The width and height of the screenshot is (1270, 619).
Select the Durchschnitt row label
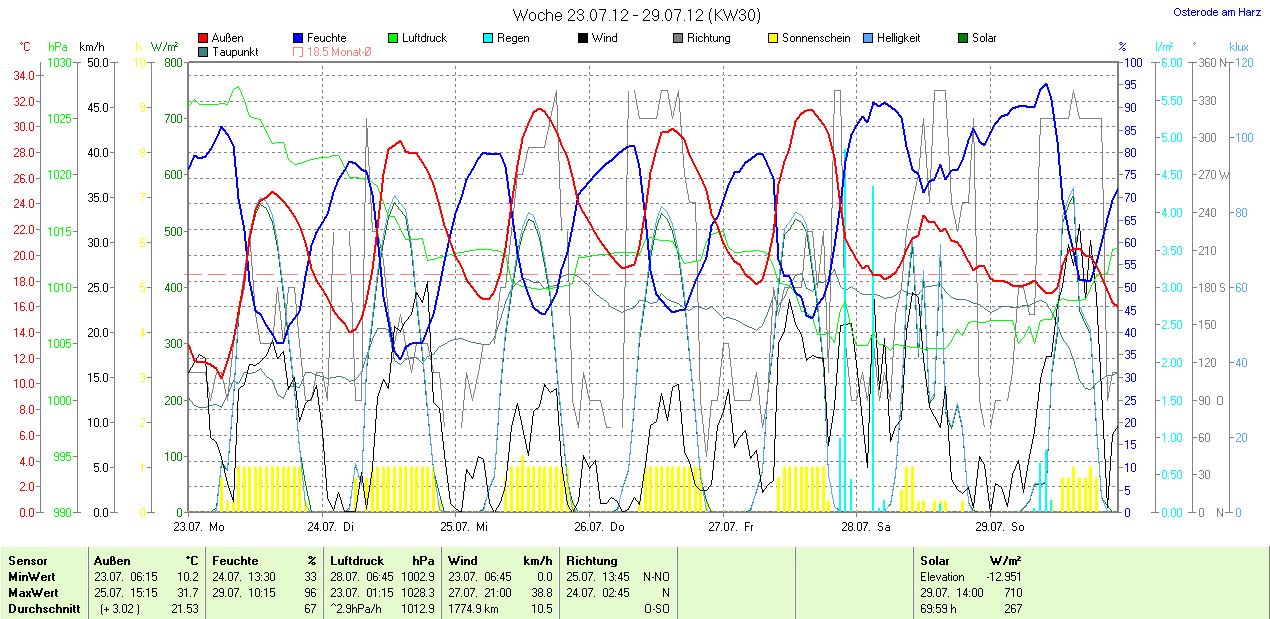pos(44,609)
